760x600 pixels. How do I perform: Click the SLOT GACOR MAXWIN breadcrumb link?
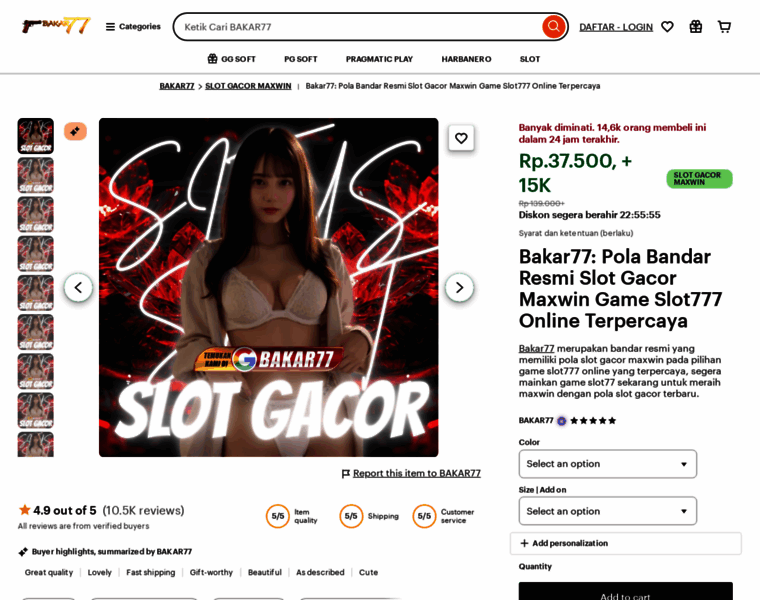pyautogui.click(x=248, y=86)
